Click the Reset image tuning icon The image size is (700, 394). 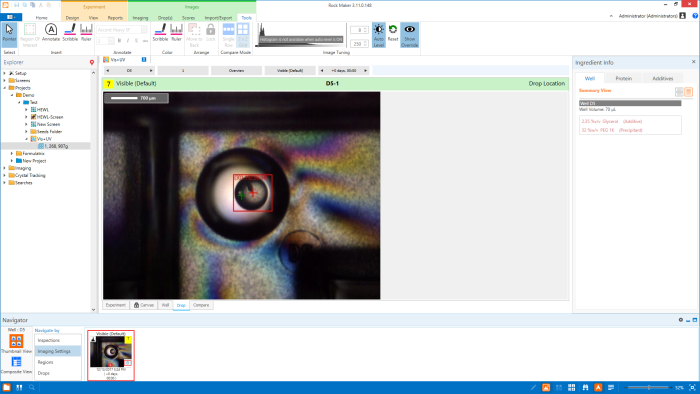click(x=393, y=33)
